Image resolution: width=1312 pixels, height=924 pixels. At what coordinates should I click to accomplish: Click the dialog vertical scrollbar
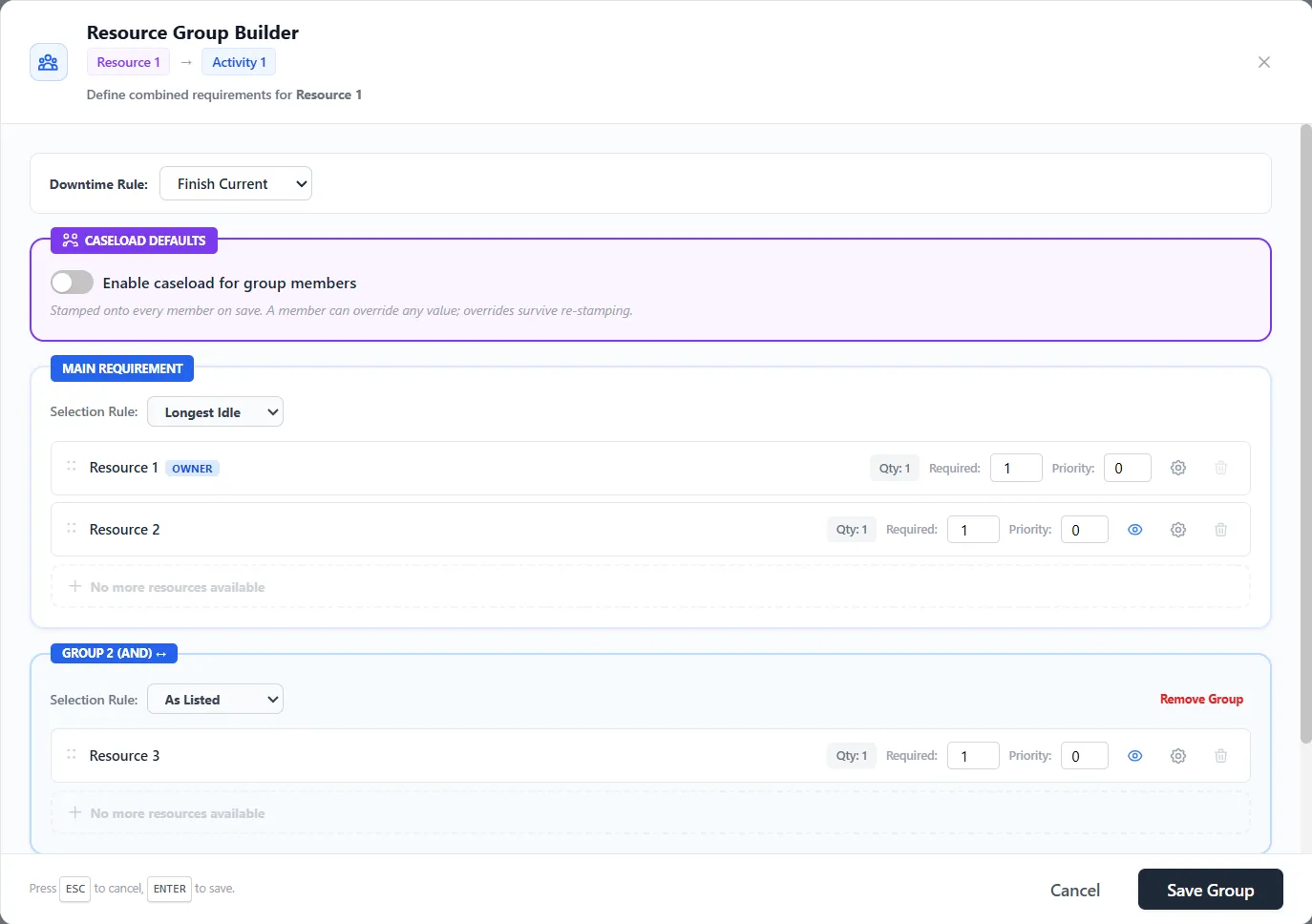[1305, 434]
